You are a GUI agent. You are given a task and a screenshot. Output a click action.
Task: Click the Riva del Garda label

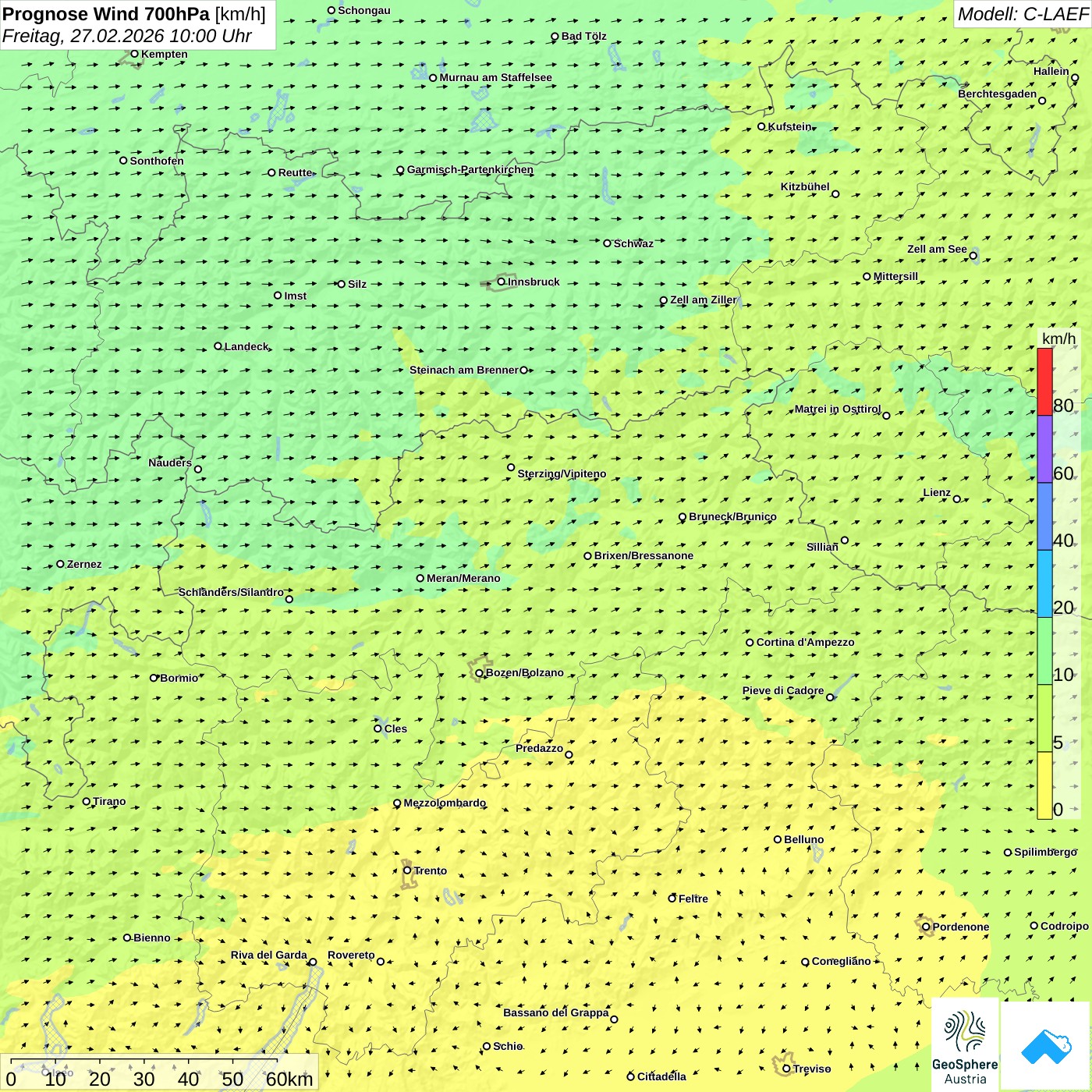268,955
